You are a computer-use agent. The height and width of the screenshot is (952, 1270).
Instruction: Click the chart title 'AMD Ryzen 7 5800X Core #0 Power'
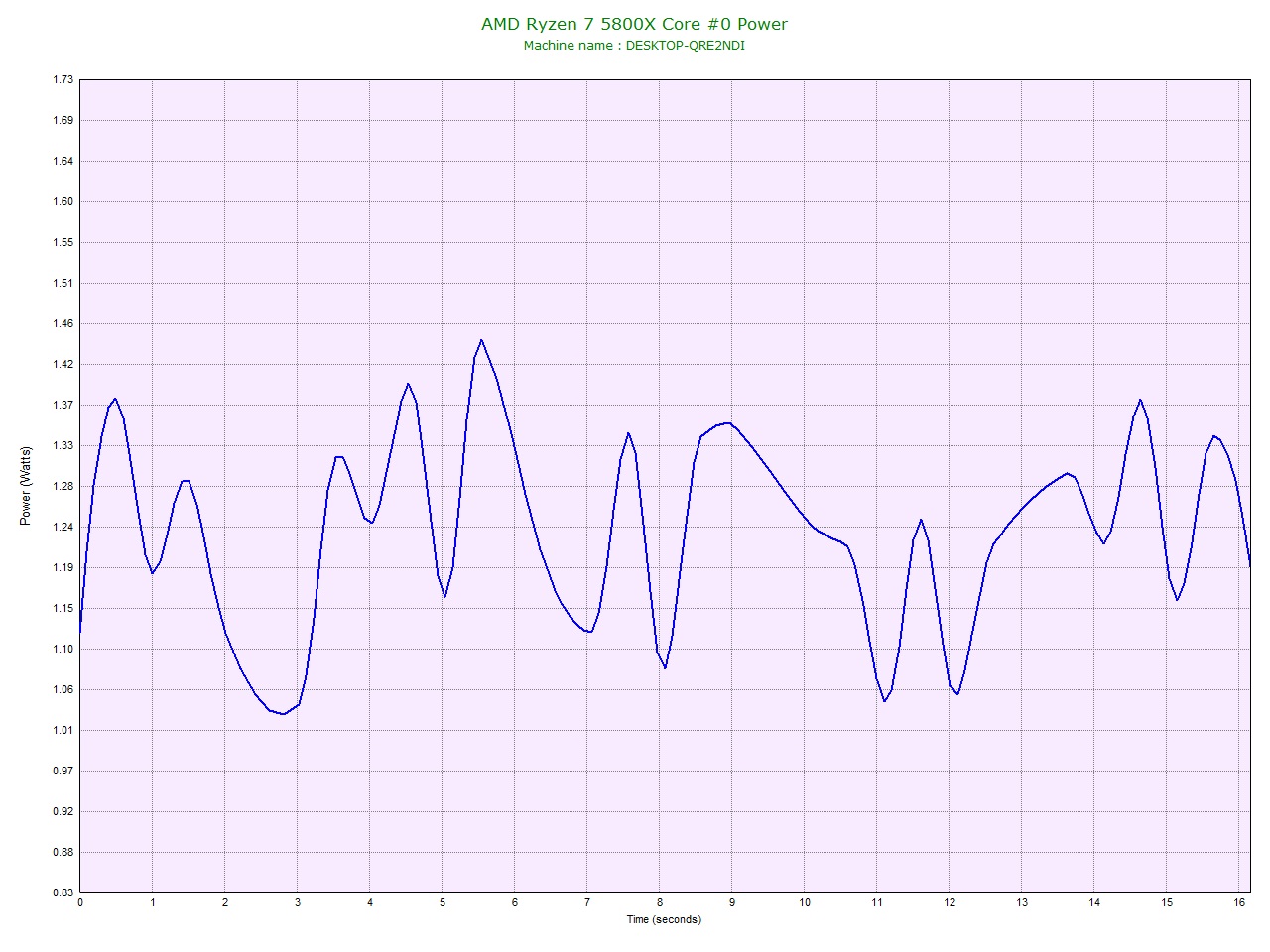pos(634,24)
